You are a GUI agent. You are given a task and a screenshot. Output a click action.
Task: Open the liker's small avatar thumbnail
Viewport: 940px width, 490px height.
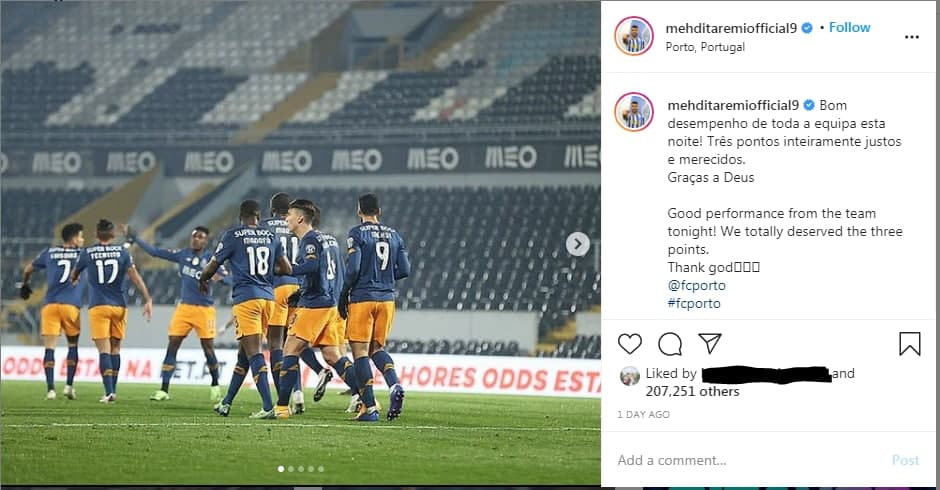[x=629, y=376]
